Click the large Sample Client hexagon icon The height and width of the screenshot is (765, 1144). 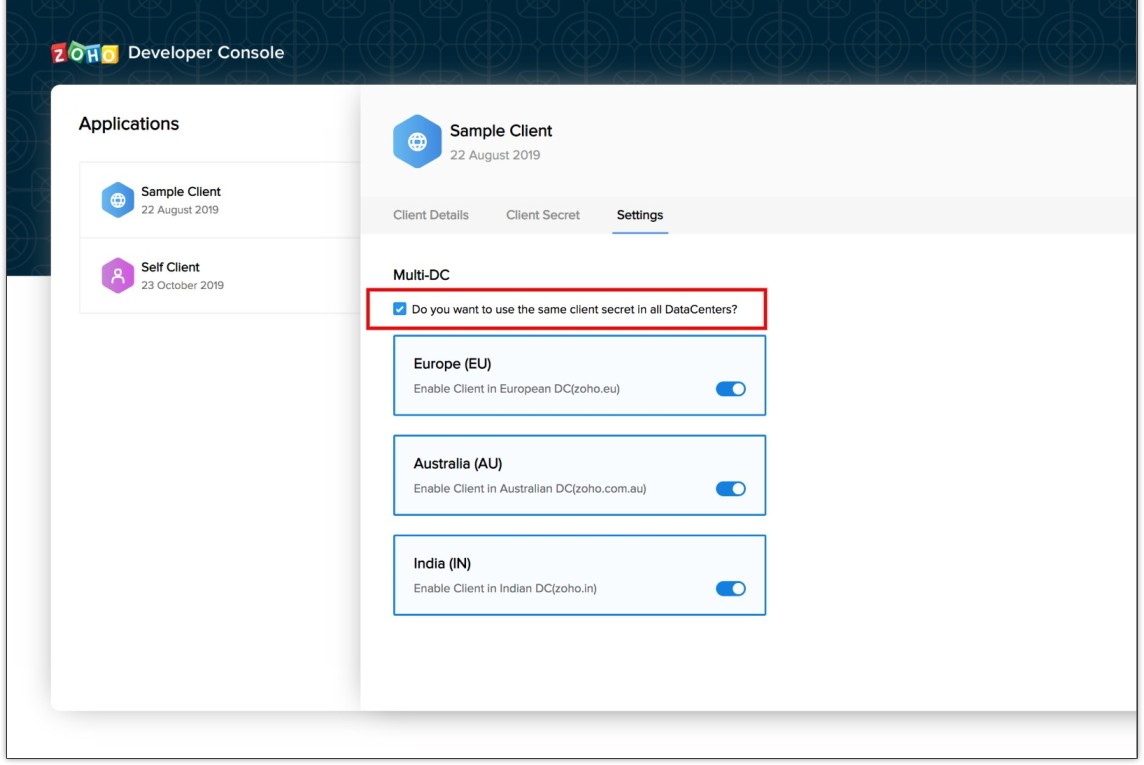(x=417, y=141)
